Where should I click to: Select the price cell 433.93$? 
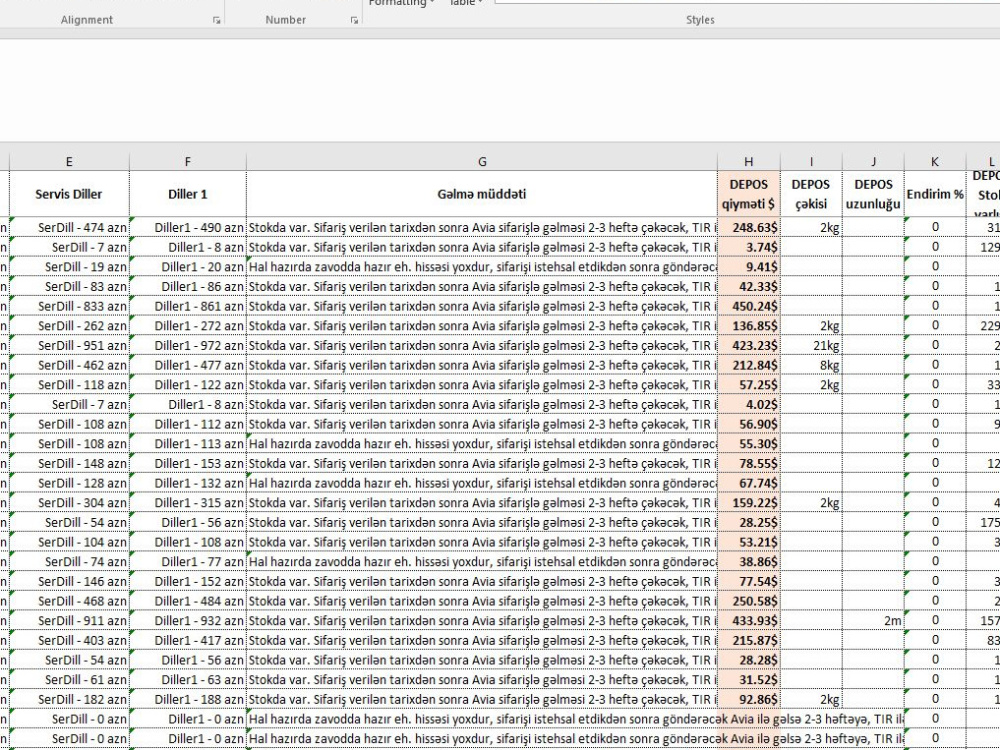pyautogui.click(x=749, y=621)
